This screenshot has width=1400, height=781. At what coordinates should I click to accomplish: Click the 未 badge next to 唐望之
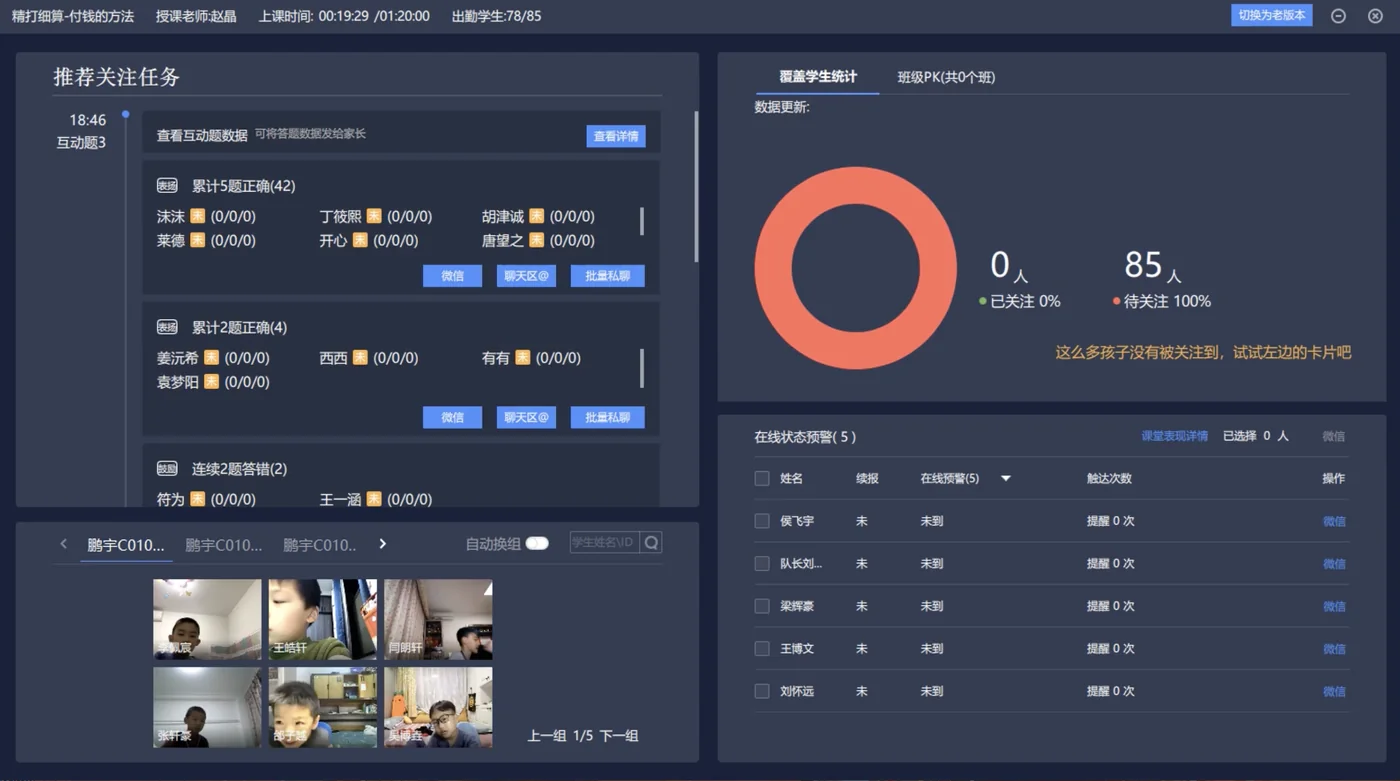click(537, 240)
